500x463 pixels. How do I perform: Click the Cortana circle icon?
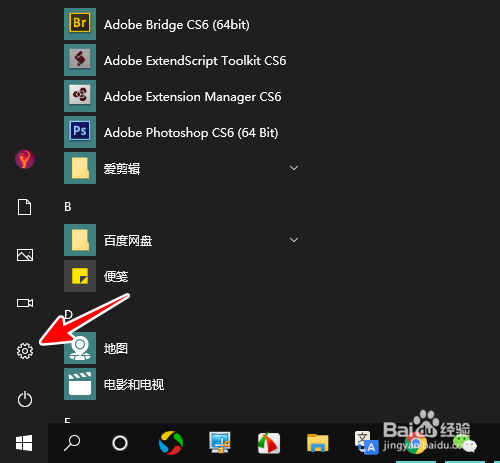click(x=120, y=443)
